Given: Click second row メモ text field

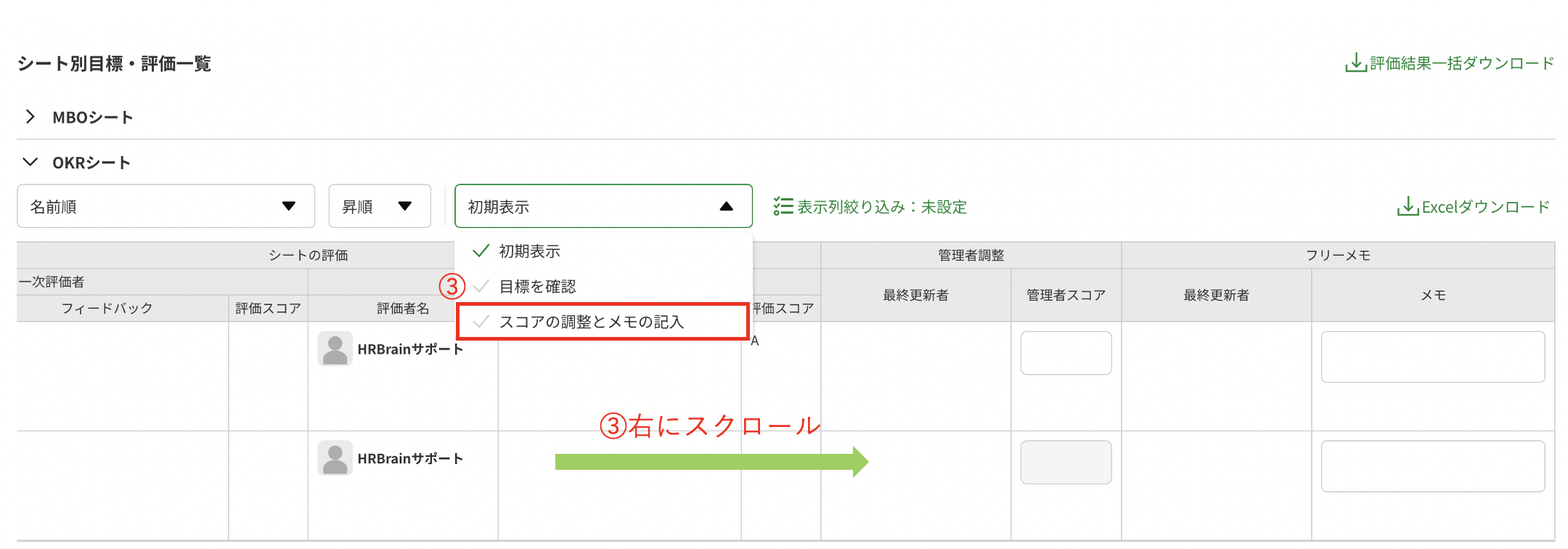Looking at the screenshot, I should 1432,466.
